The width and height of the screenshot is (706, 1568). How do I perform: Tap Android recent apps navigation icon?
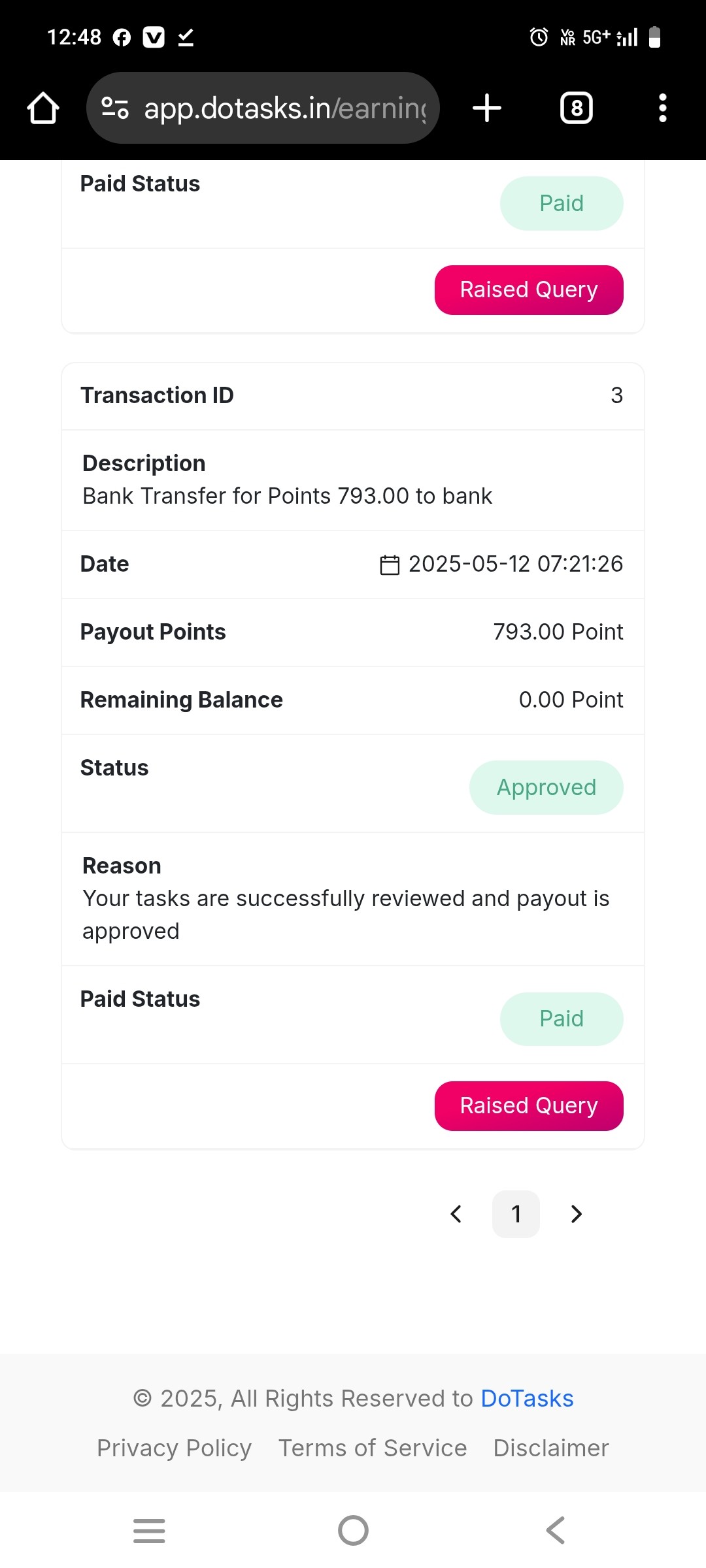(149, 1530)
